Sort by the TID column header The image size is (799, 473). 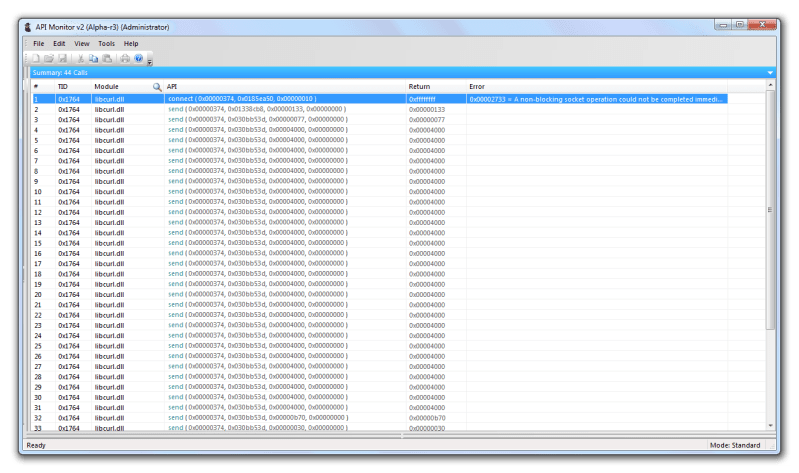(73, 87)
